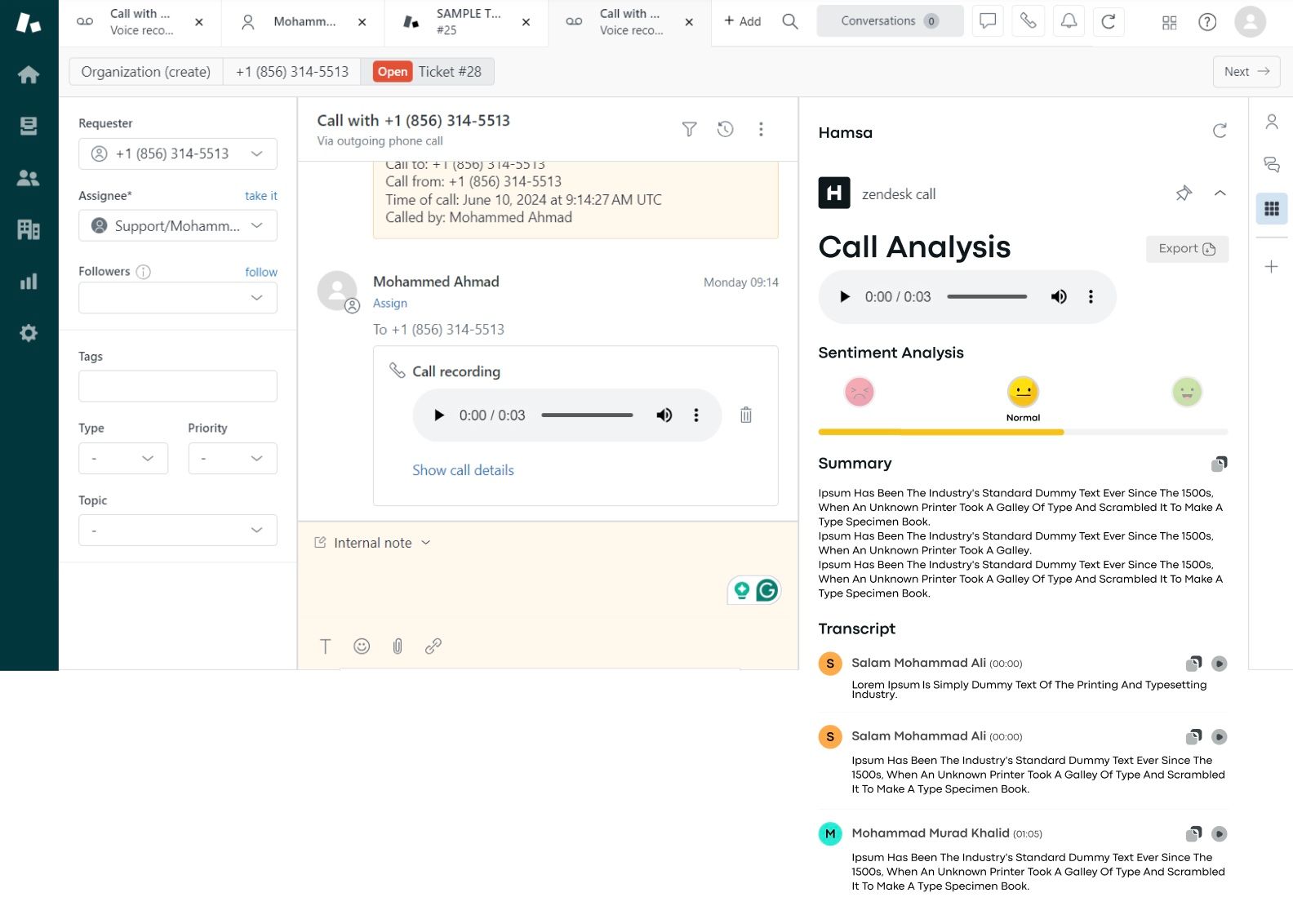Switch Internal note reply type dropdown
The height and width of the screenshot is (924, 1293).
click(373, 543)
